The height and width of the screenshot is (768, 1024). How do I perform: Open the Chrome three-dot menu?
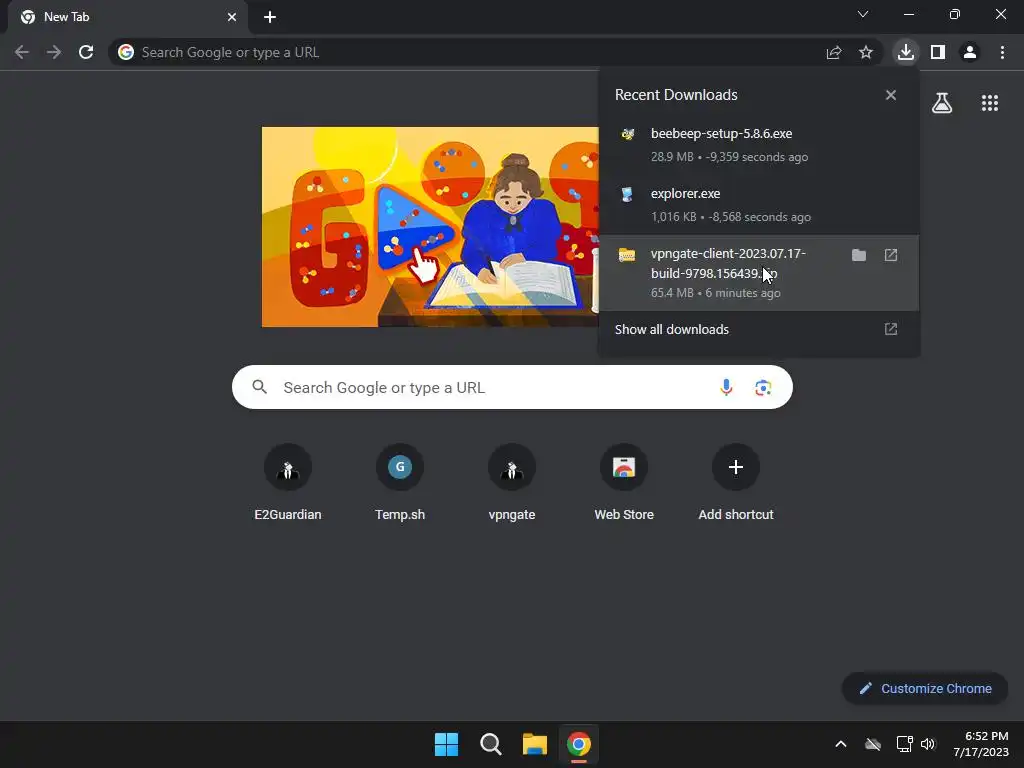pos(1002,52)
